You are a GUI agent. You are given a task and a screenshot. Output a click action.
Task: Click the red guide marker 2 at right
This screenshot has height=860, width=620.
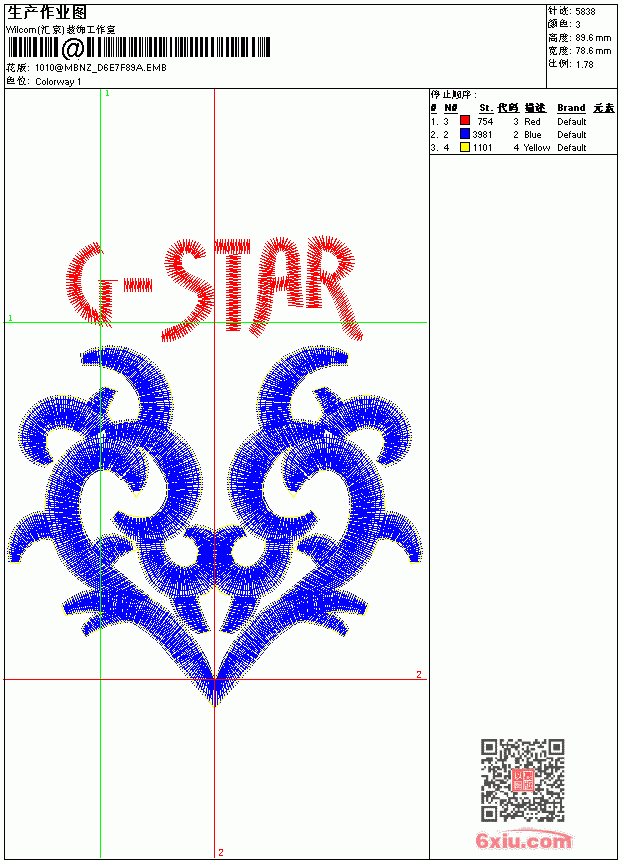click(419, 675)
